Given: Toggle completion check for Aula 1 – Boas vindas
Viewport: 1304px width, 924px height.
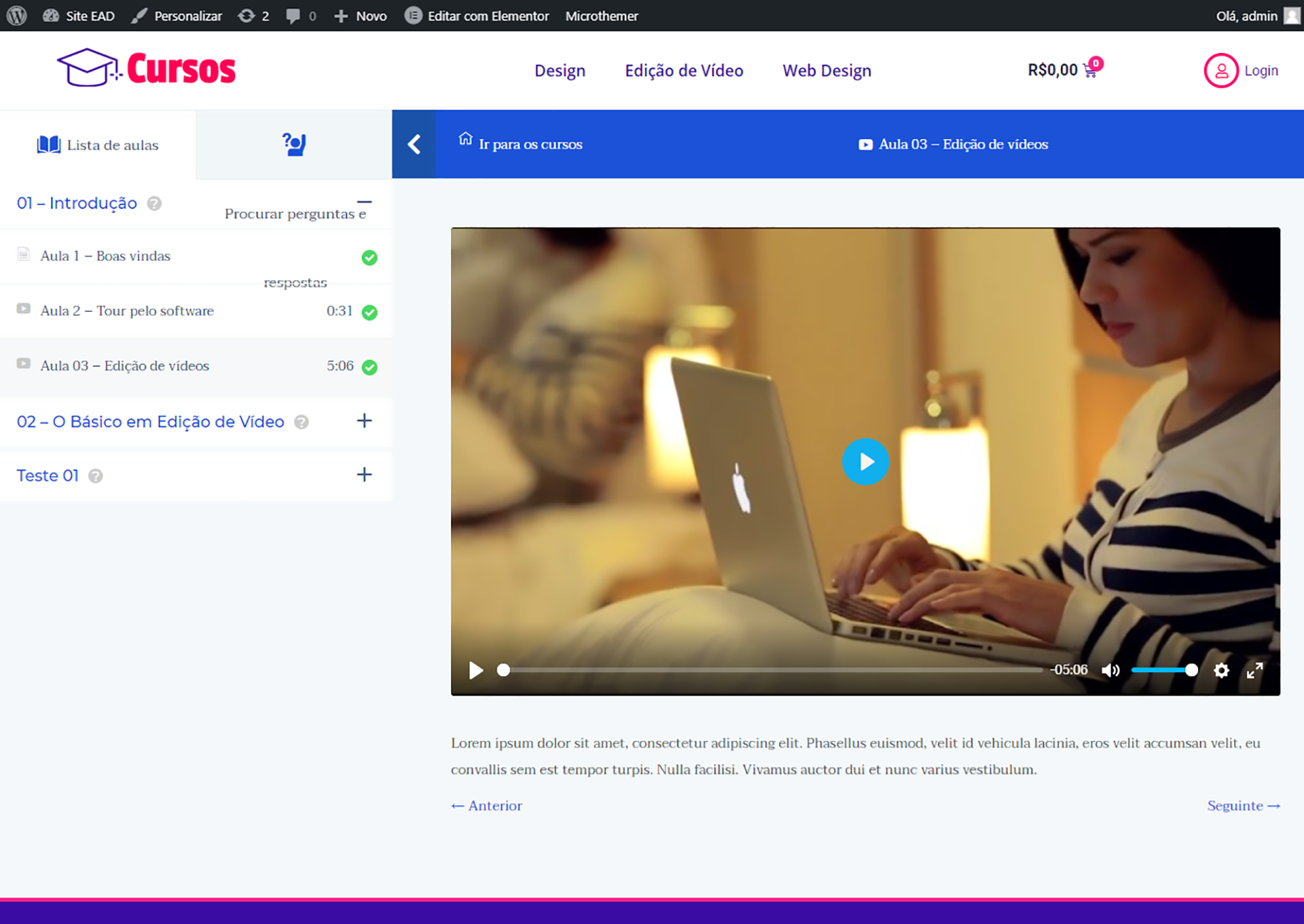Looking at the screenshot, I should (x=369, y=257).
